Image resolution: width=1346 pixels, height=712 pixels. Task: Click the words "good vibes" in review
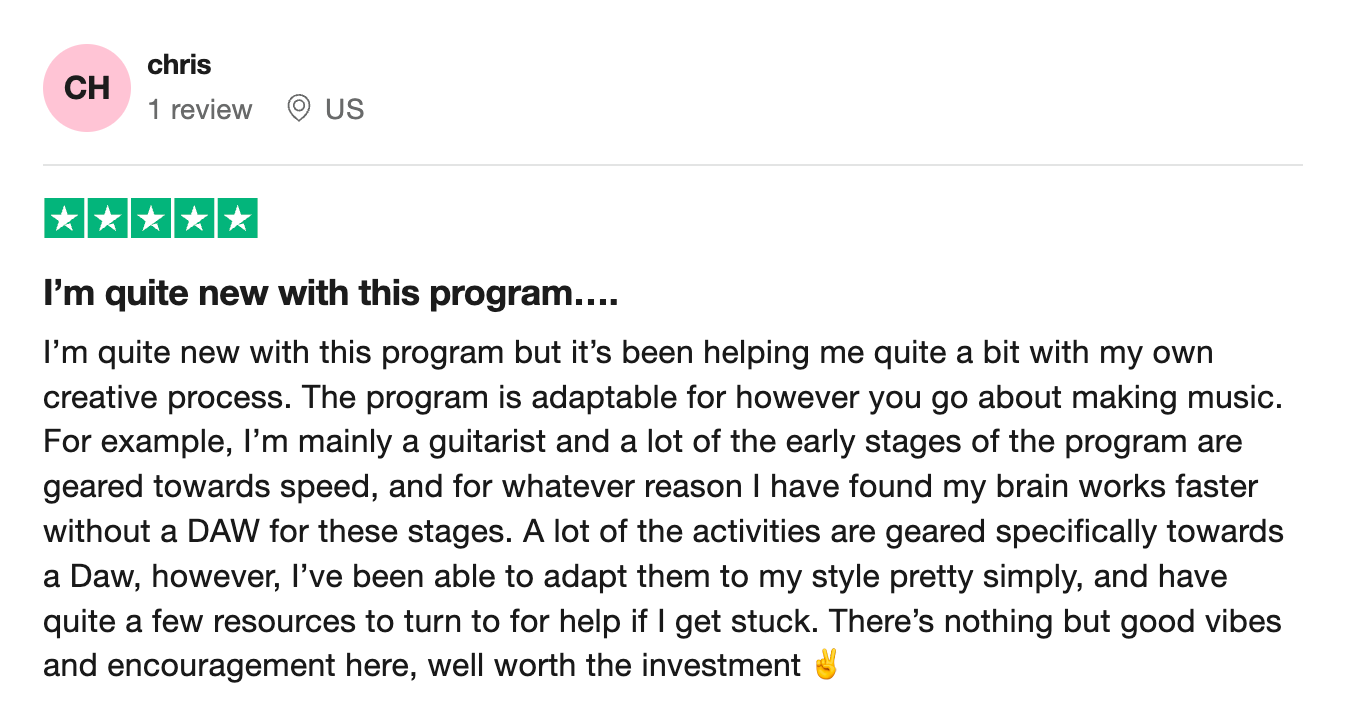tap(1200, 620)
